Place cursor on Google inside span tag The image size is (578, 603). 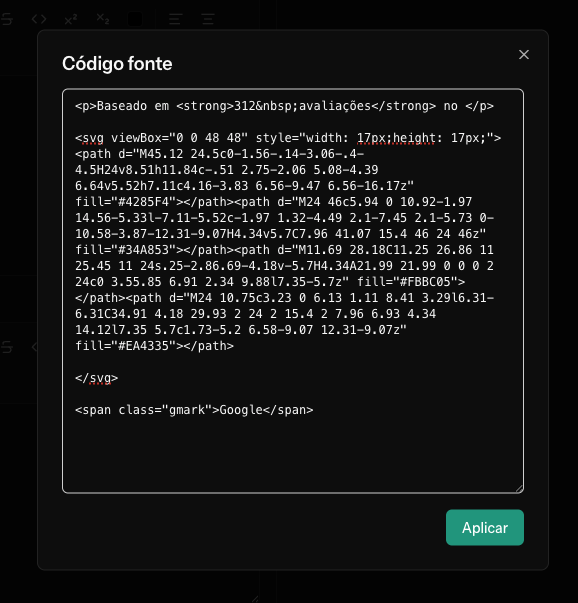click(x=241, y=410)
